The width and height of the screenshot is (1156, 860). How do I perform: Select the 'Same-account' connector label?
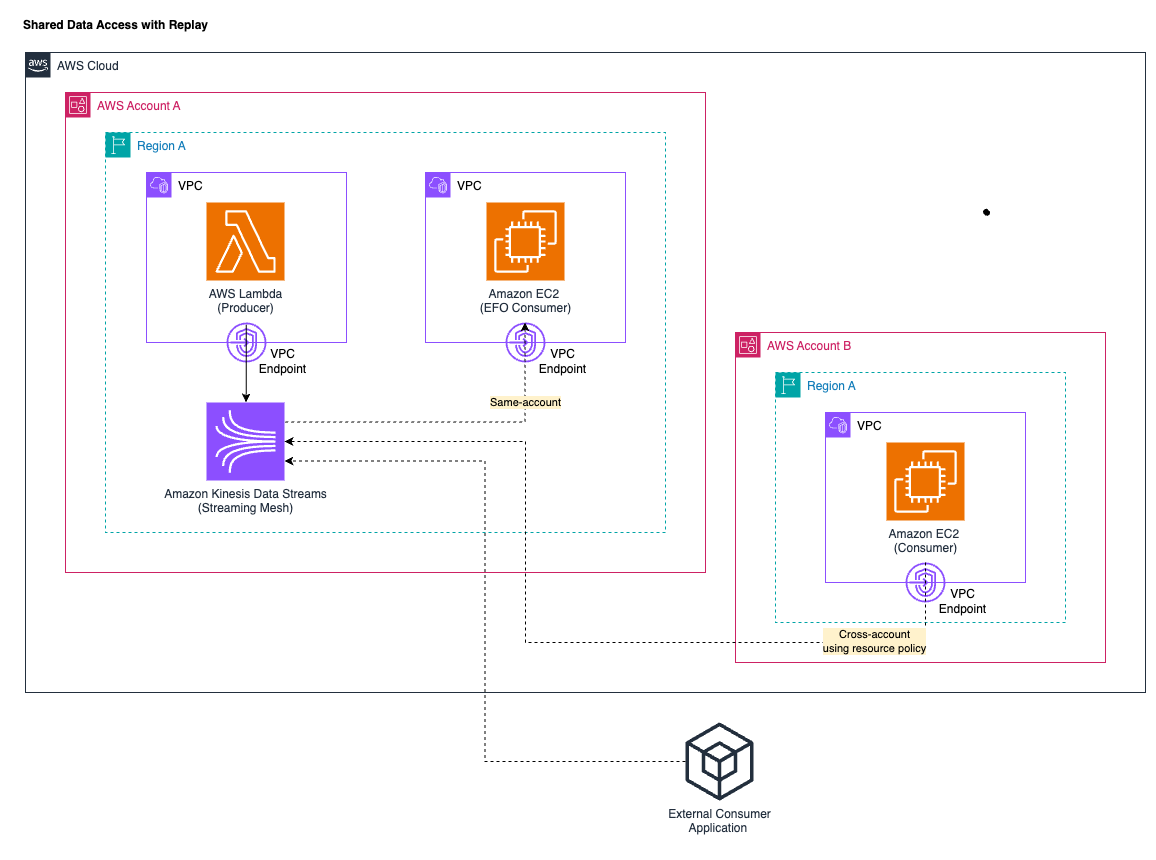pyautogui.click(x=526, y=402)
